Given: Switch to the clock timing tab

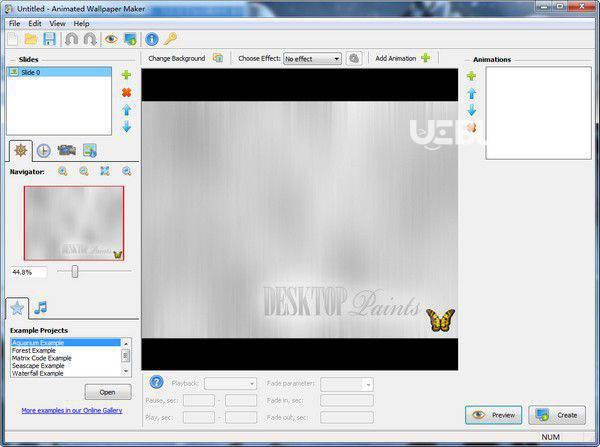Looking at the screenshot, I should [44, 151].
